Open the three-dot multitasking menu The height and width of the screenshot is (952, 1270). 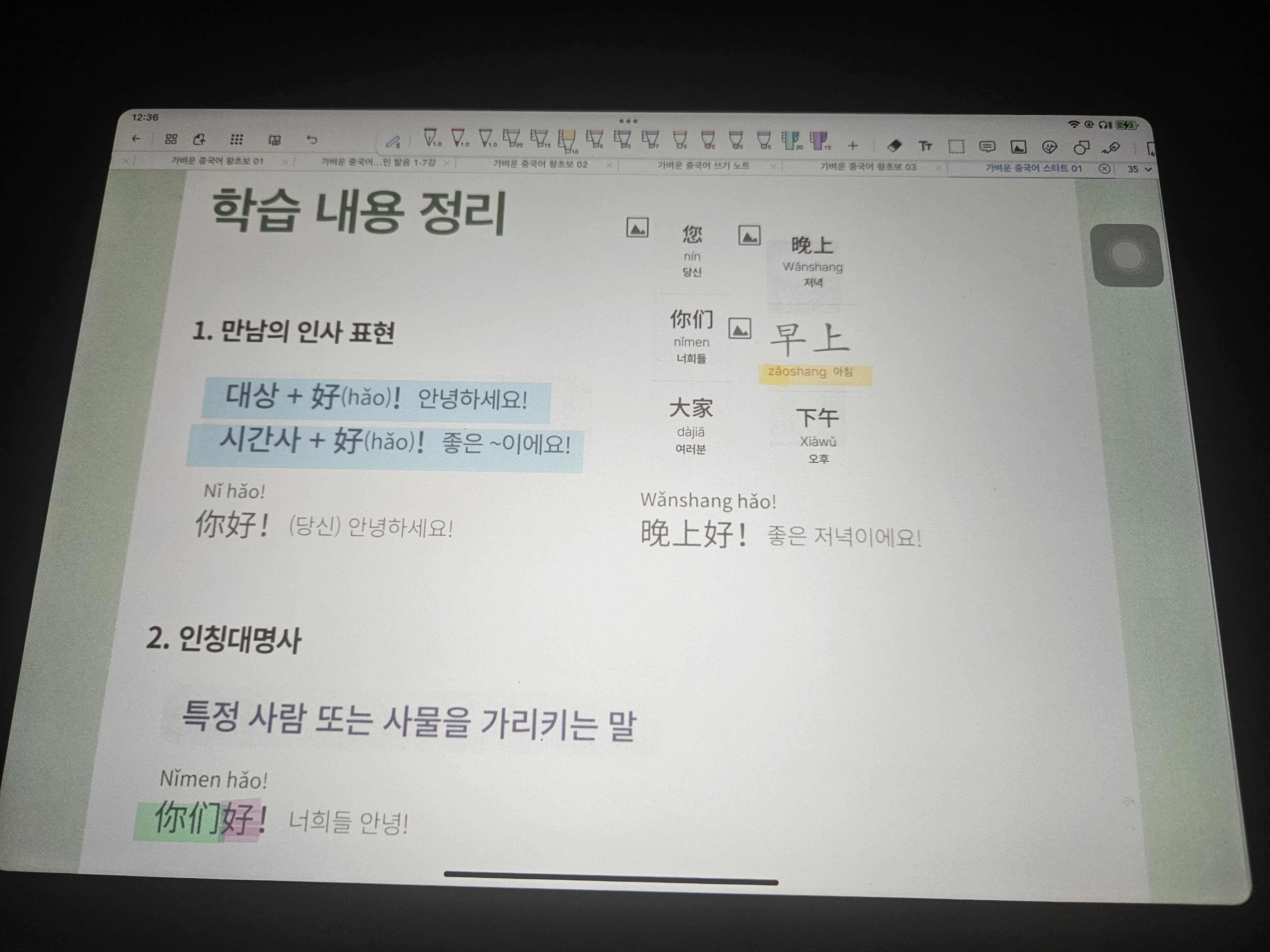pos(628,121)
